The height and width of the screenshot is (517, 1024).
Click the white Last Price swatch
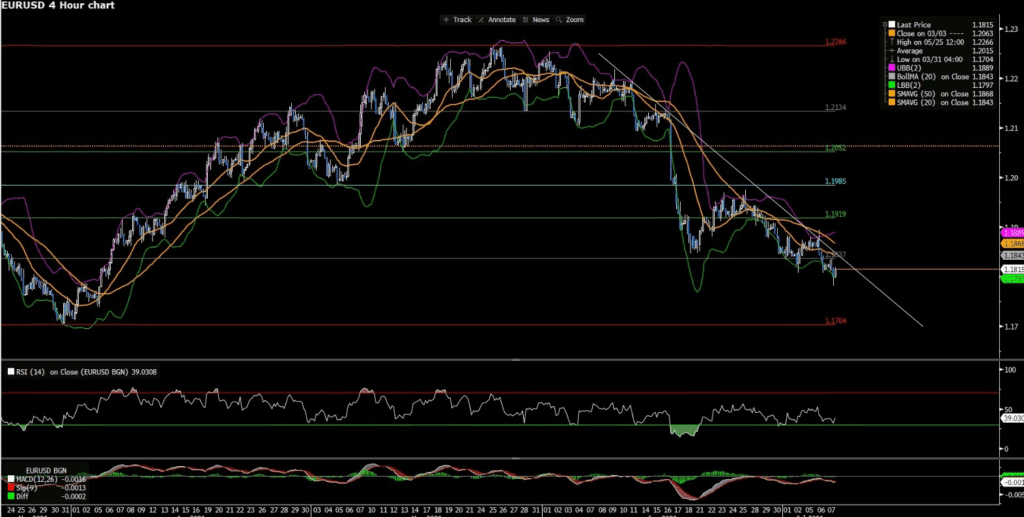tap(892, 25)
